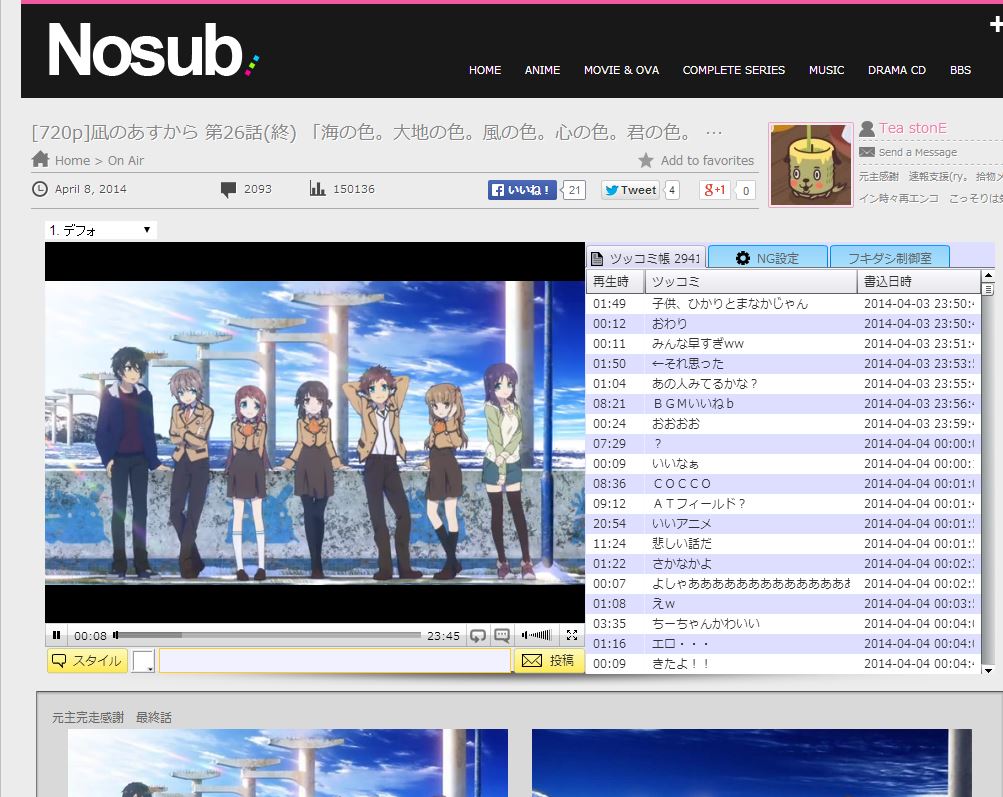Enter fullscreen mode in player
The image size is (1003, 797).
coord(572,635)
